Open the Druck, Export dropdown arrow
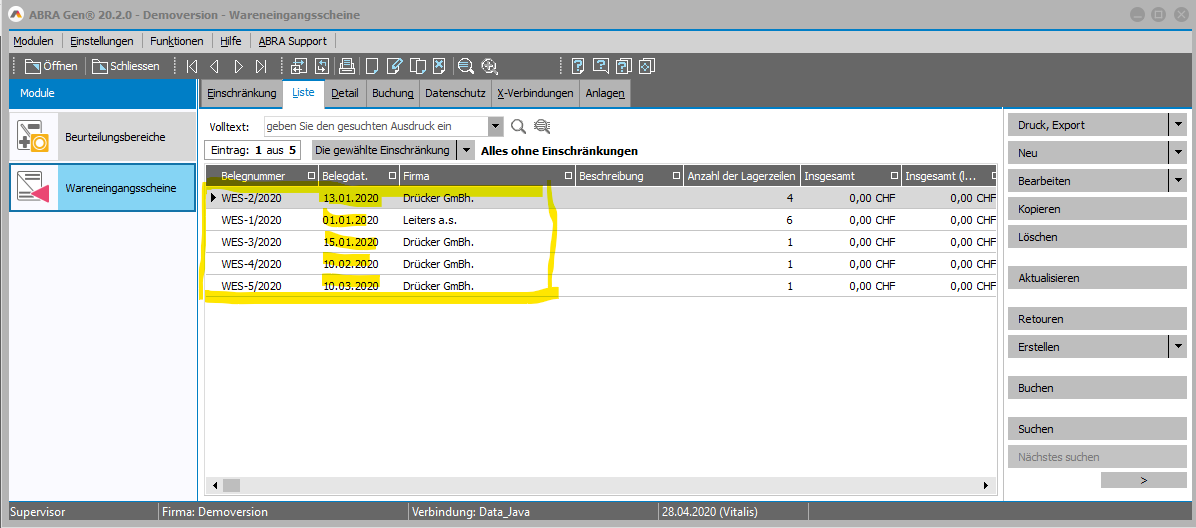The height and width of the screenshot is (528, 1196). (x=1177, y=125)
